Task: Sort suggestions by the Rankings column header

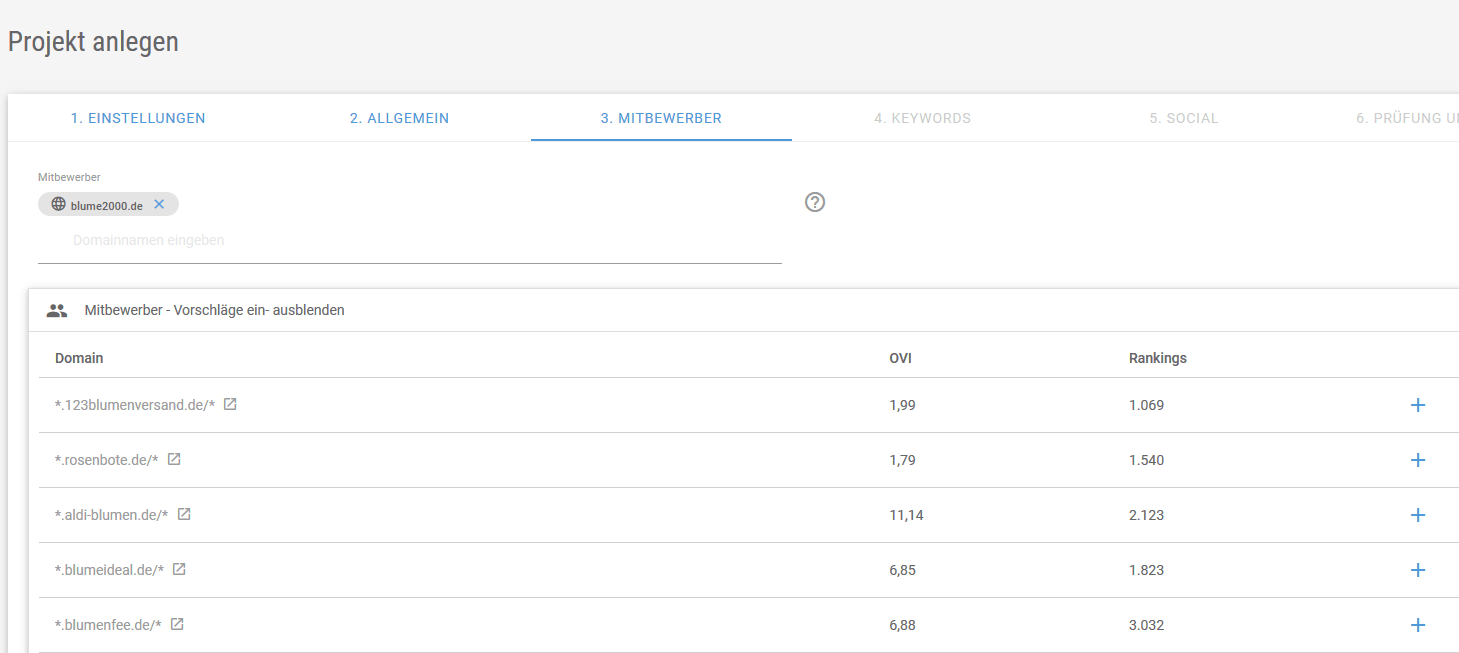Action: coord(1157,358)
